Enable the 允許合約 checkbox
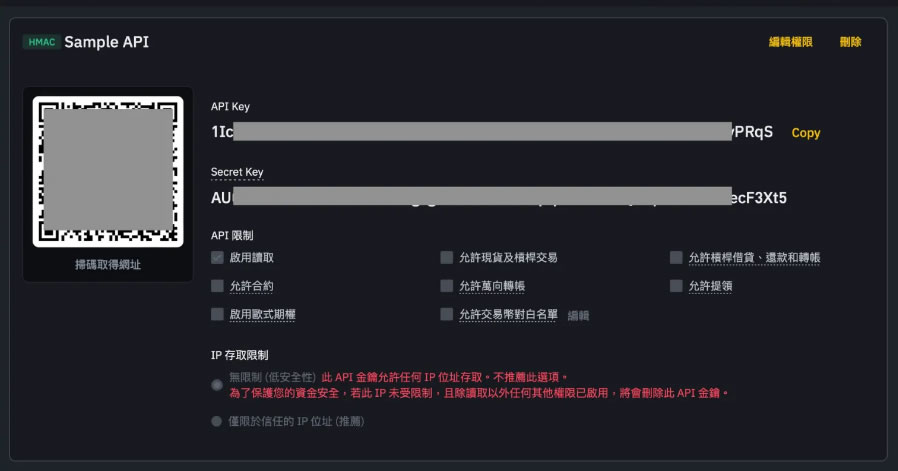Viewport: 898px width, 471px height. click(217, 286)
